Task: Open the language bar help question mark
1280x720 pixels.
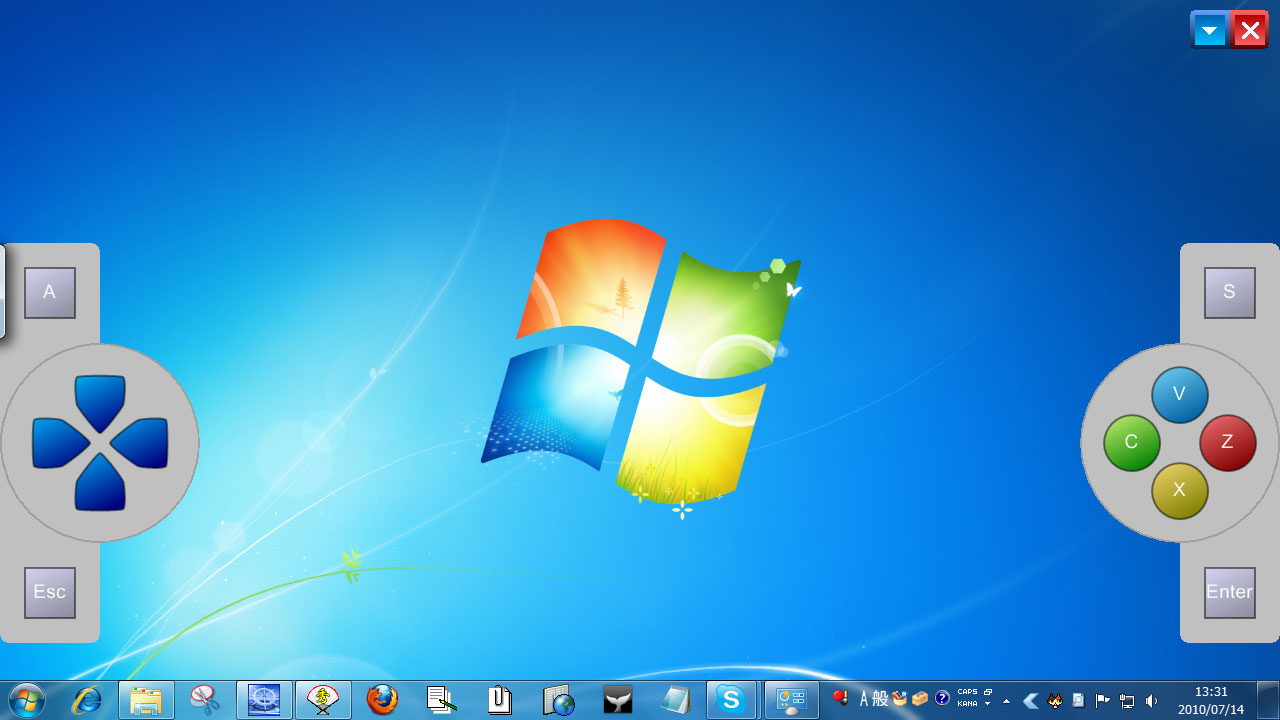Action: [x=942, y=699]
